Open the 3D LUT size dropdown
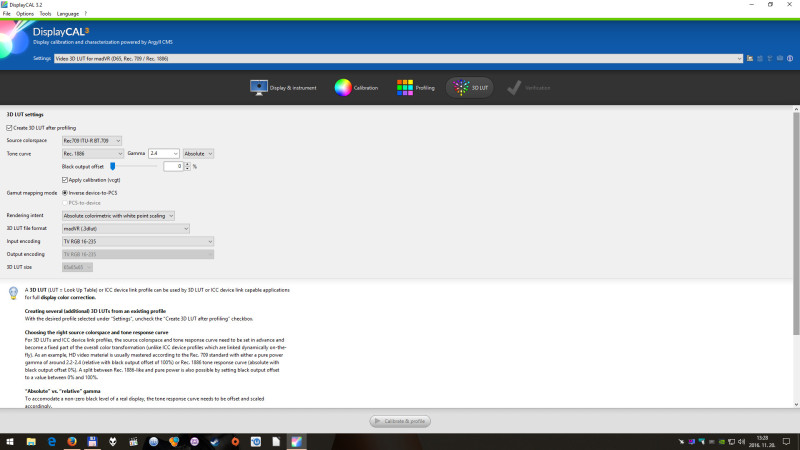Viewport: 800px width, 450px height. tap(77, 267)
